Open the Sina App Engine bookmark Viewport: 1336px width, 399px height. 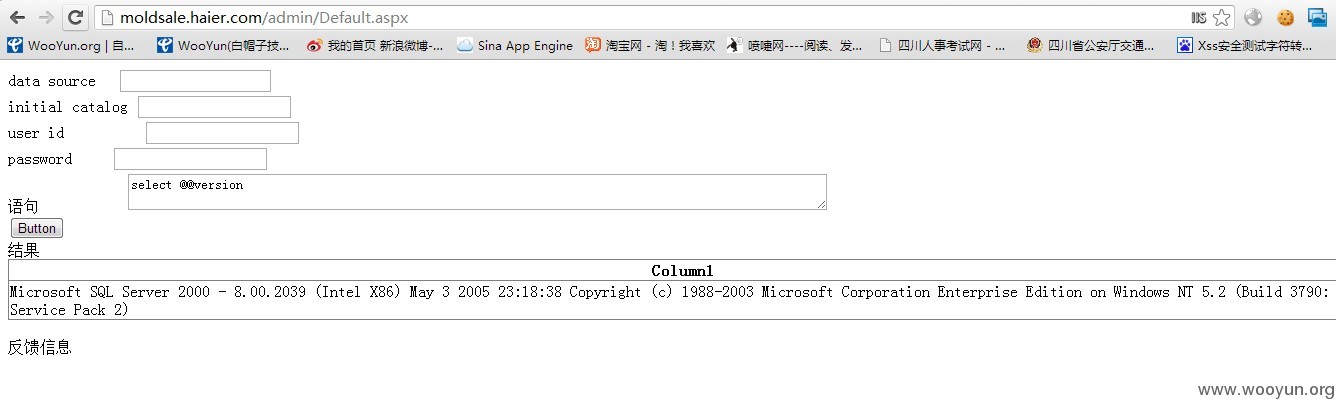(515, 45)
